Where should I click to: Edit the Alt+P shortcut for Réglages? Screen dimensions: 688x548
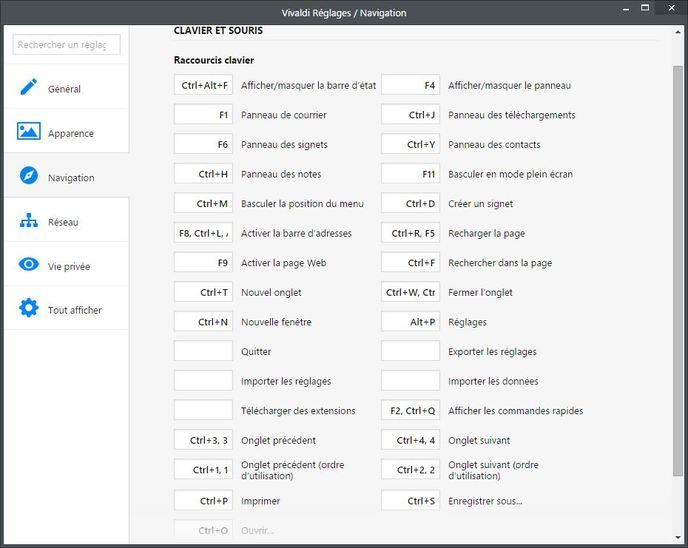410,322
